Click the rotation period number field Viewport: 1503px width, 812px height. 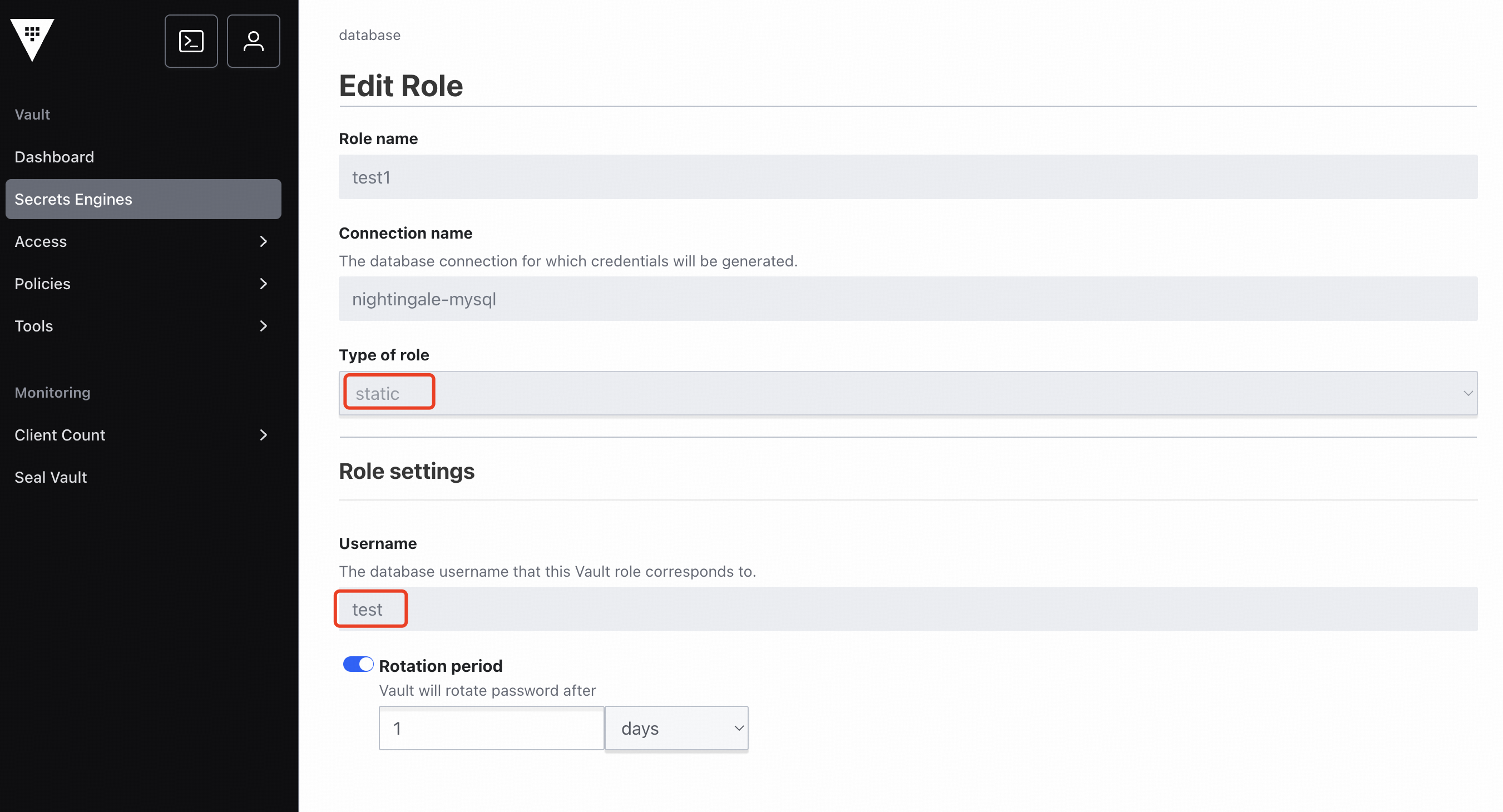coord(491,729)
